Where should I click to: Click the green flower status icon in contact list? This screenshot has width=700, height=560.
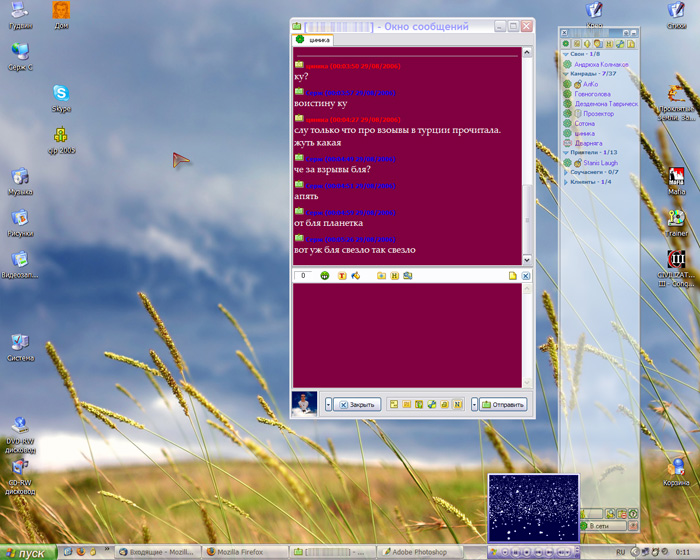click(x=566, y=44)
